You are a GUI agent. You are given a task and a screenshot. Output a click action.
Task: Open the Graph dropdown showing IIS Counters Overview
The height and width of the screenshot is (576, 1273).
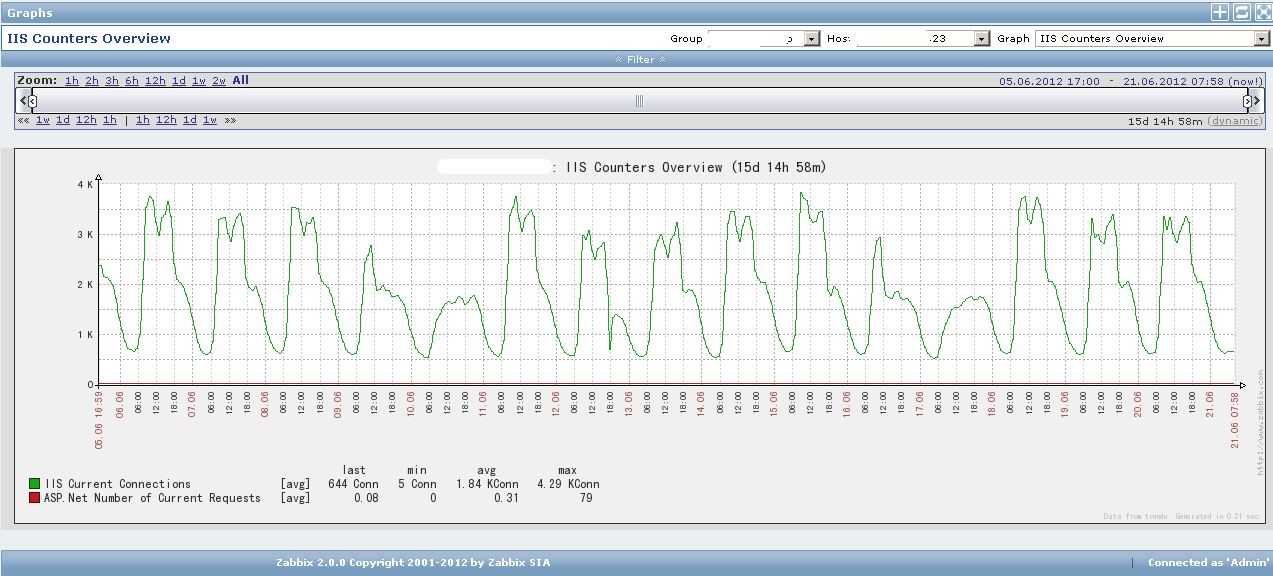(x=1152, y=38)
